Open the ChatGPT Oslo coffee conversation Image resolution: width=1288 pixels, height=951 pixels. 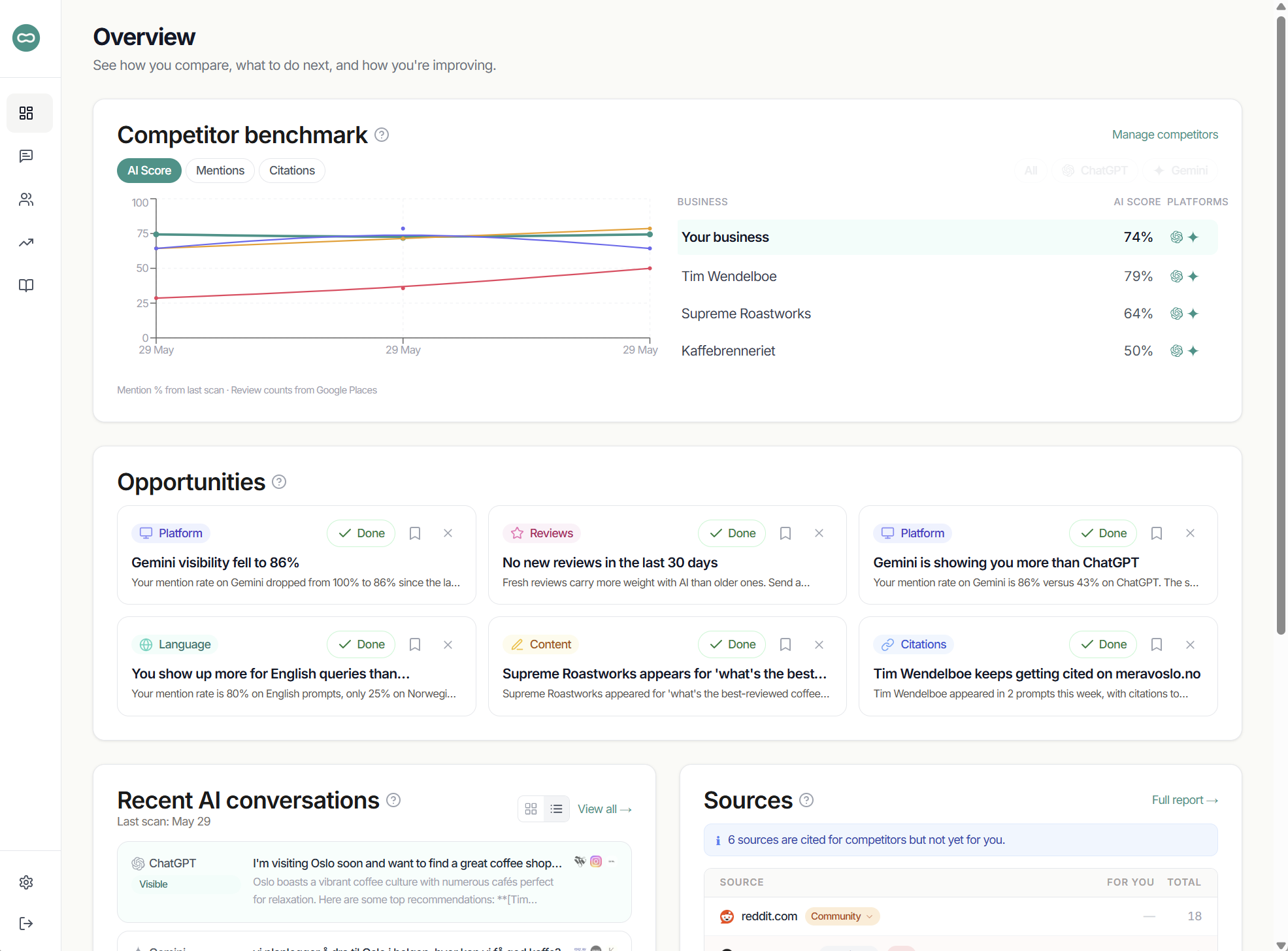pos(374,882)
